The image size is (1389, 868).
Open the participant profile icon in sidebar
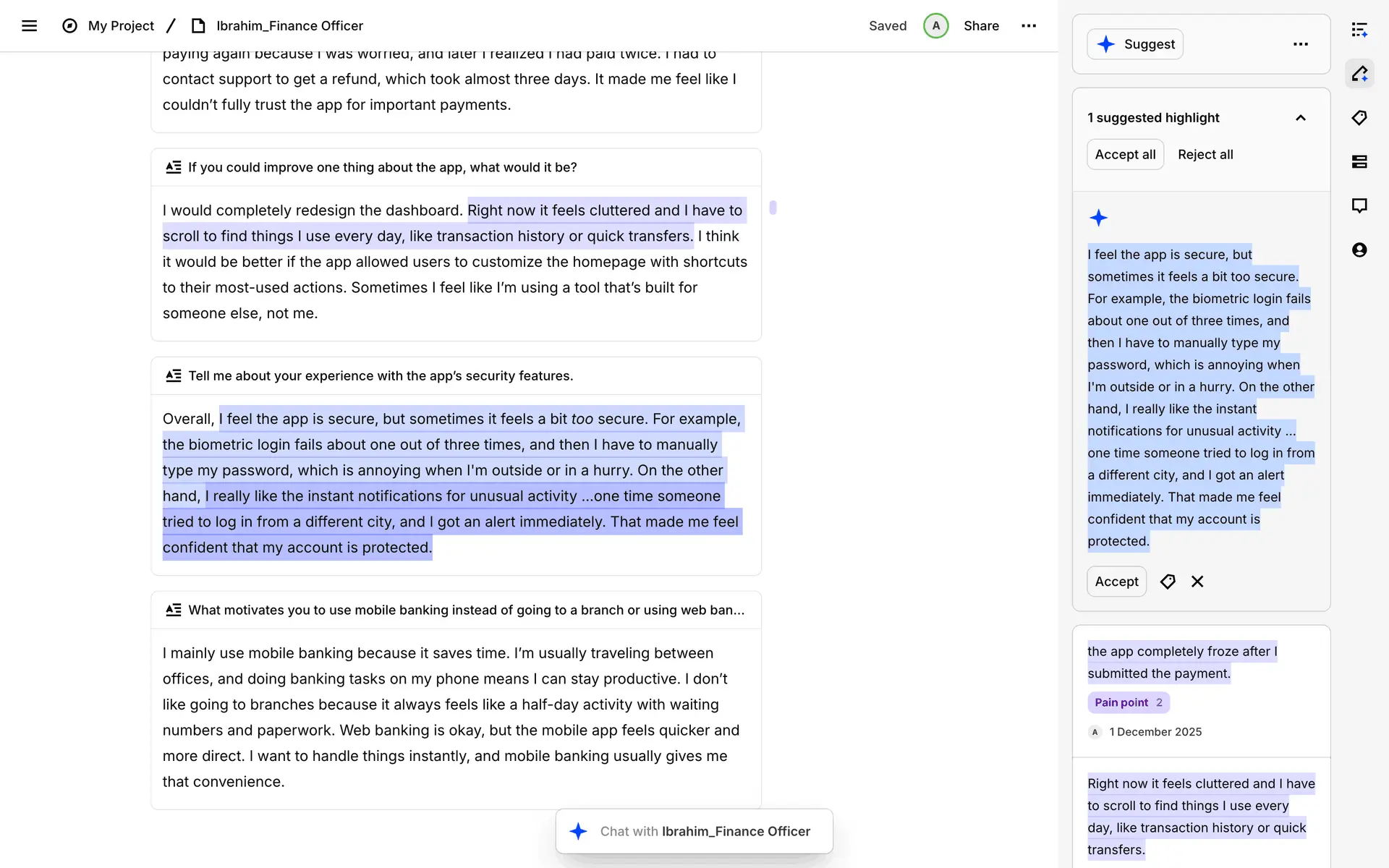pyautogui.click(x=1359, y=250)
